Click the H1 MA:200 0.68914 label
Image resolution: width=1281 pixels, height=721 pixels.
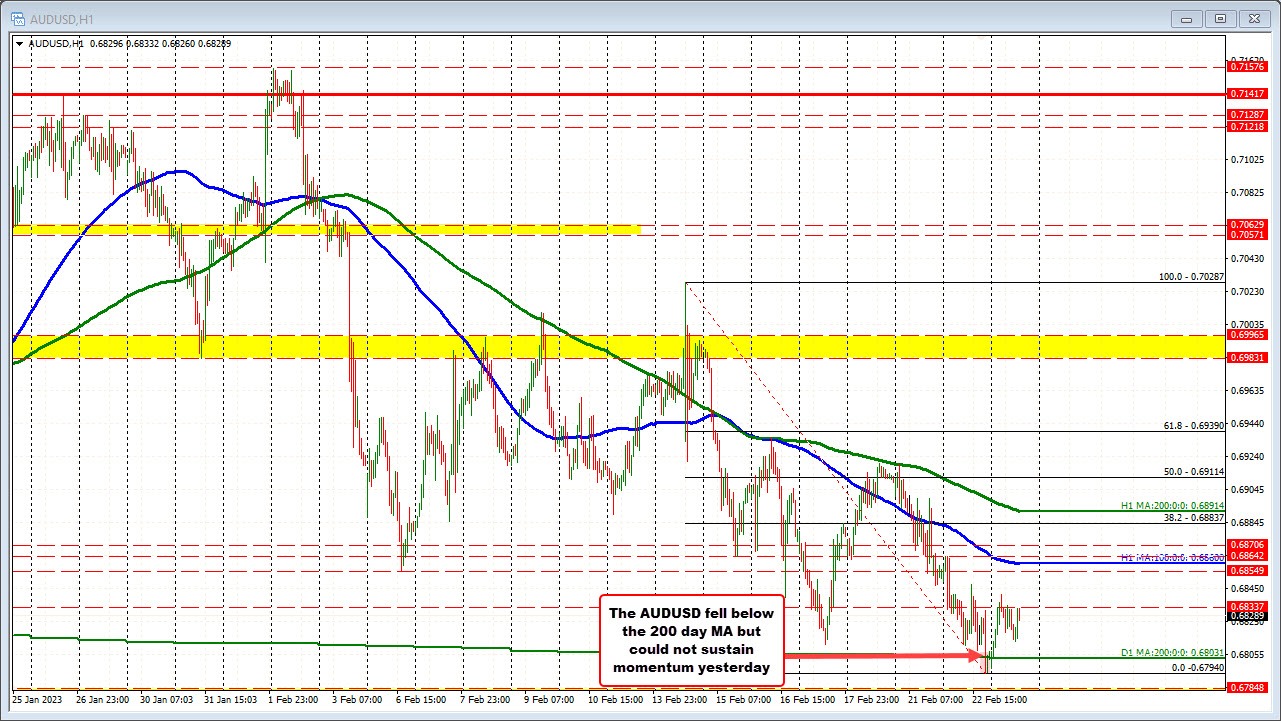point(1170,507)
